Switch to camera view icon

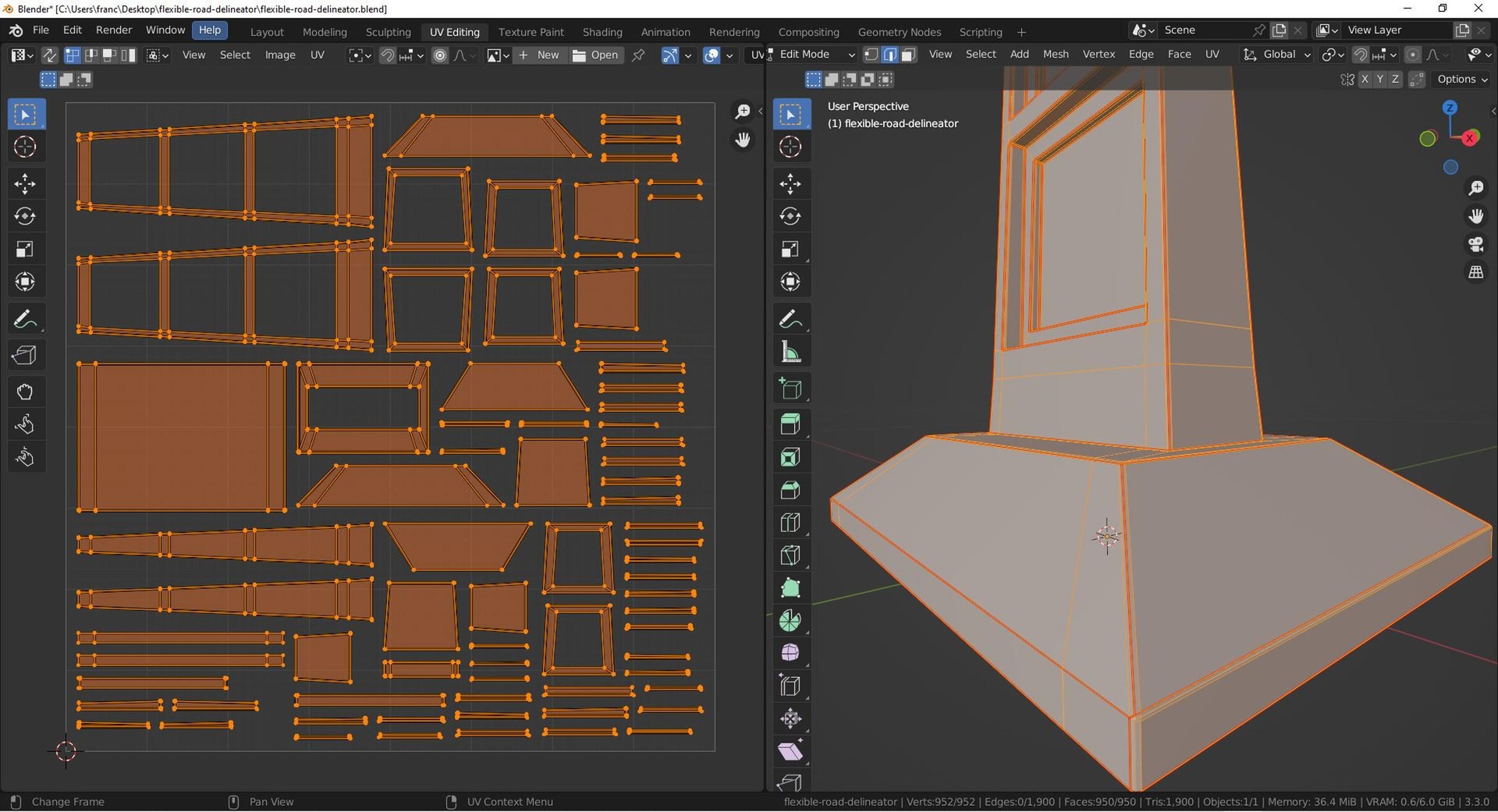(x=1475, y=244)
